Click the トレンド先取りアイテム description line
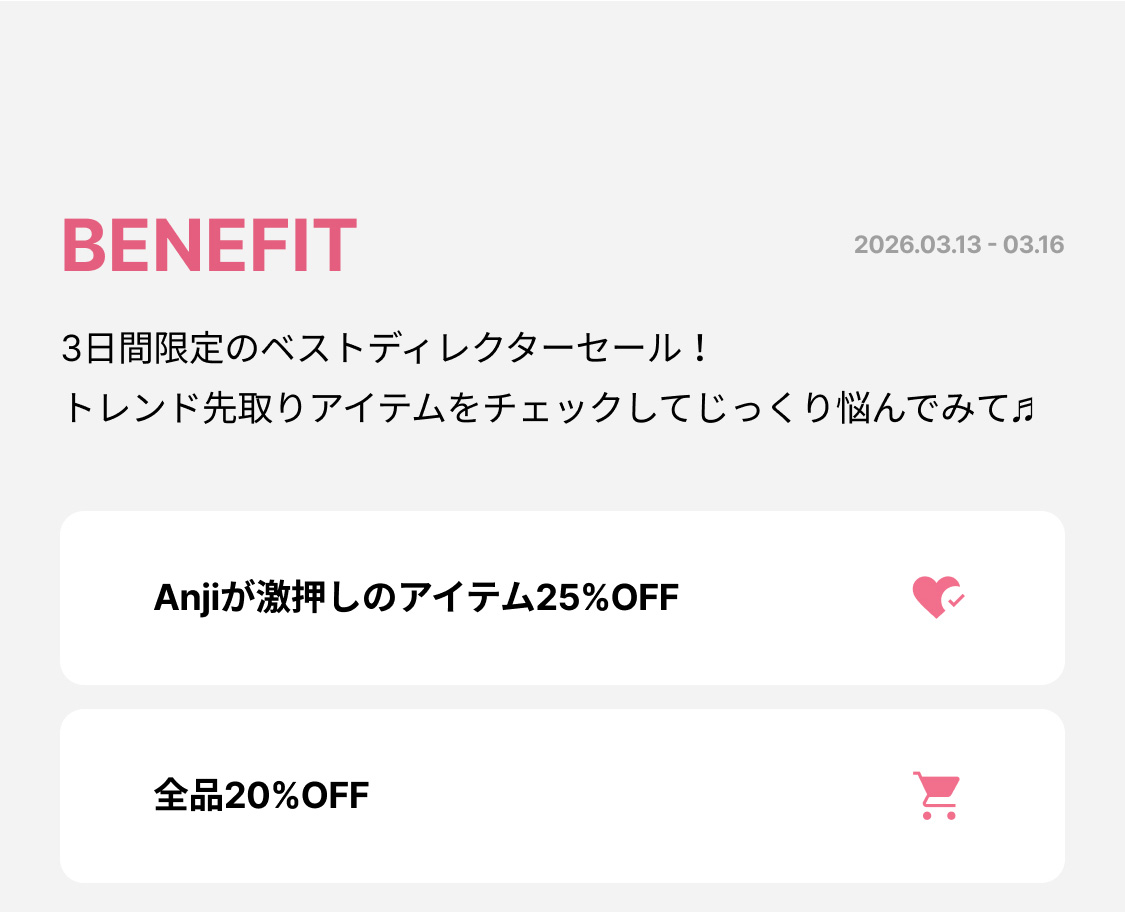 [x=546, y=408]
